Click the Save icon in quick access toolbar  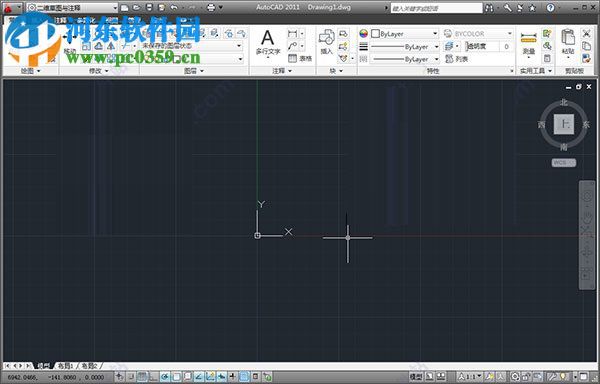pyautogui.click(x=149, y=7)
